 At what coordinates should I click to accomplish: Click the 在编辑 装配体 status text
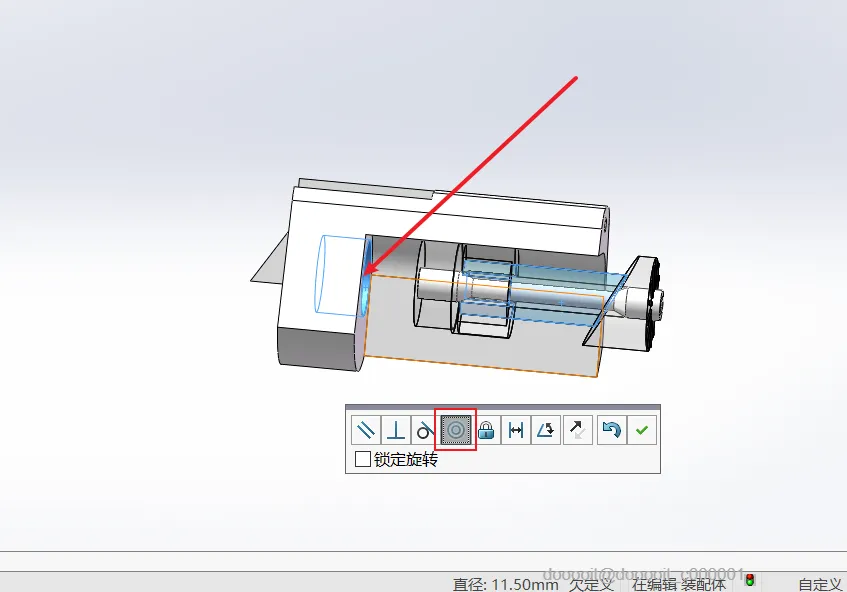(678, 584)
